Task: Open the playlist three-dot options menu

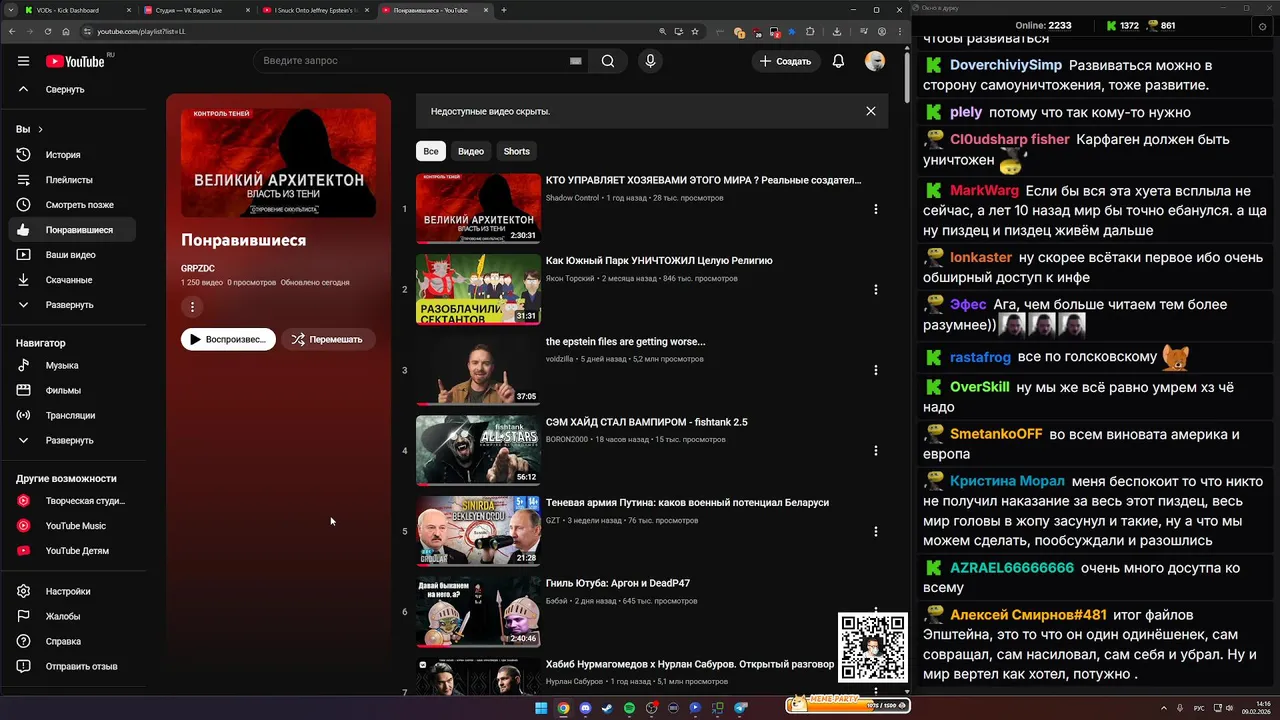Action: tap(193, 307)
